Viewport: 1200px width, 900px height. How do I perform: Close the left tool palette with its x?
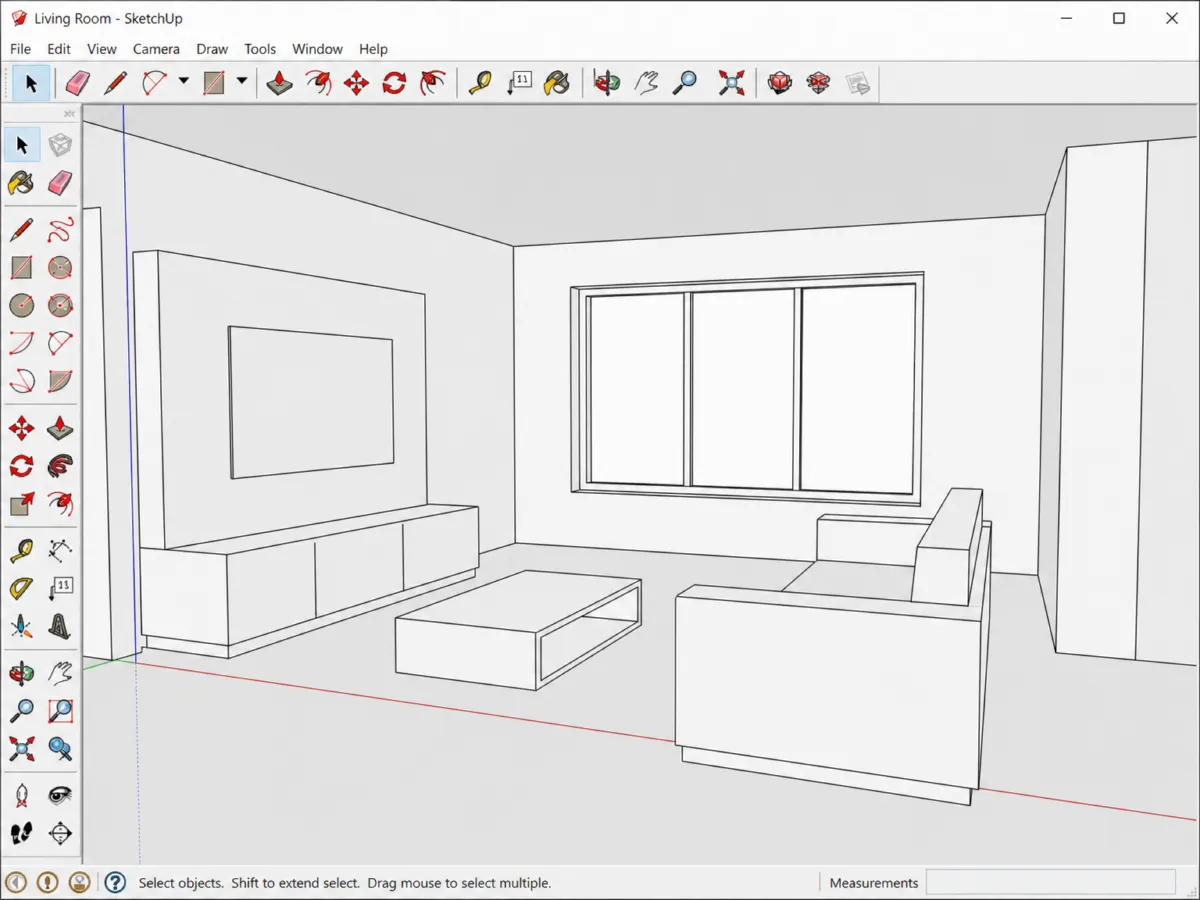coord(70,113)
